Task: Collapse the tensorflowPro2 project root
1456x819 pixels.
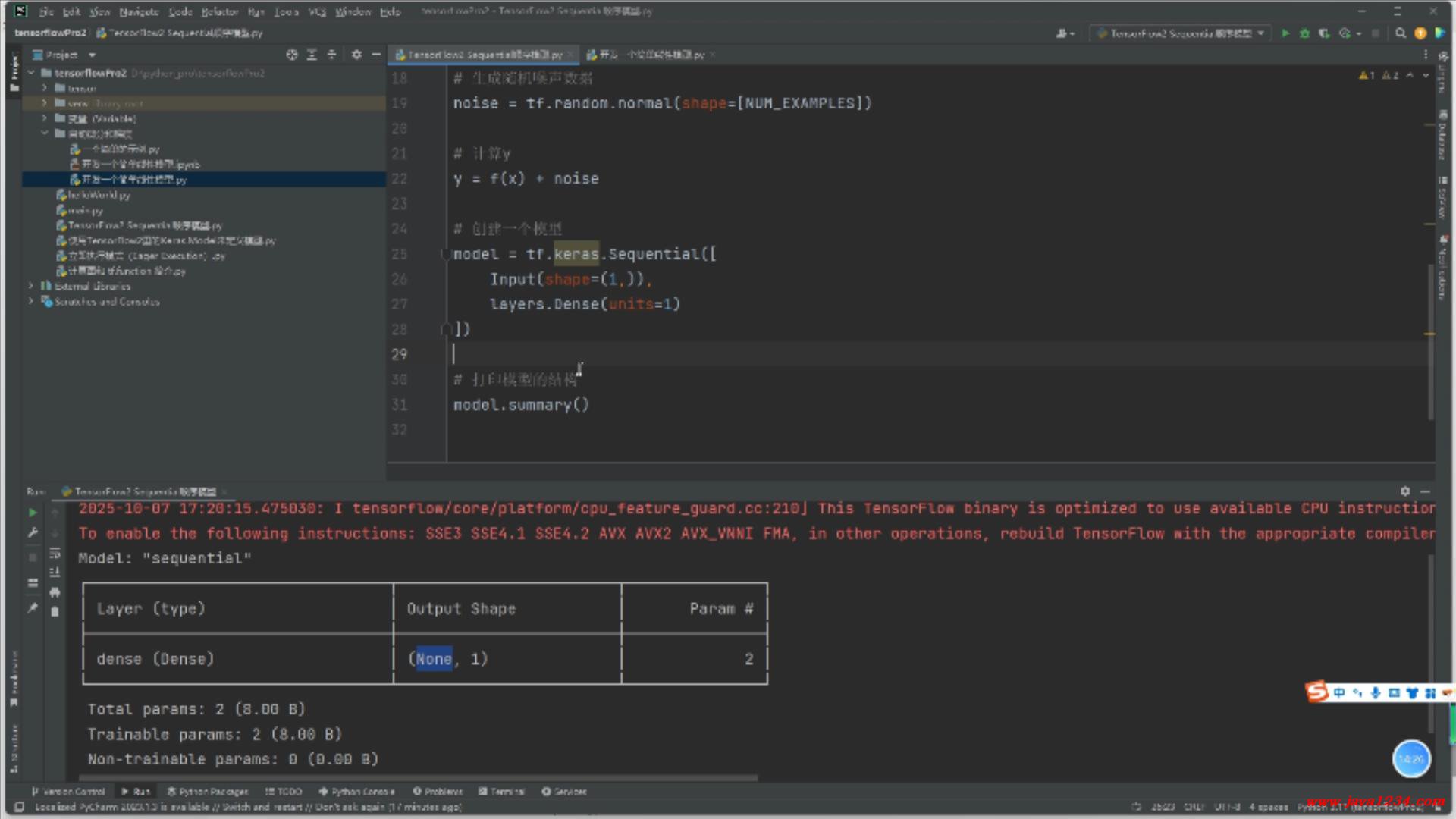Action: (31, 73)
